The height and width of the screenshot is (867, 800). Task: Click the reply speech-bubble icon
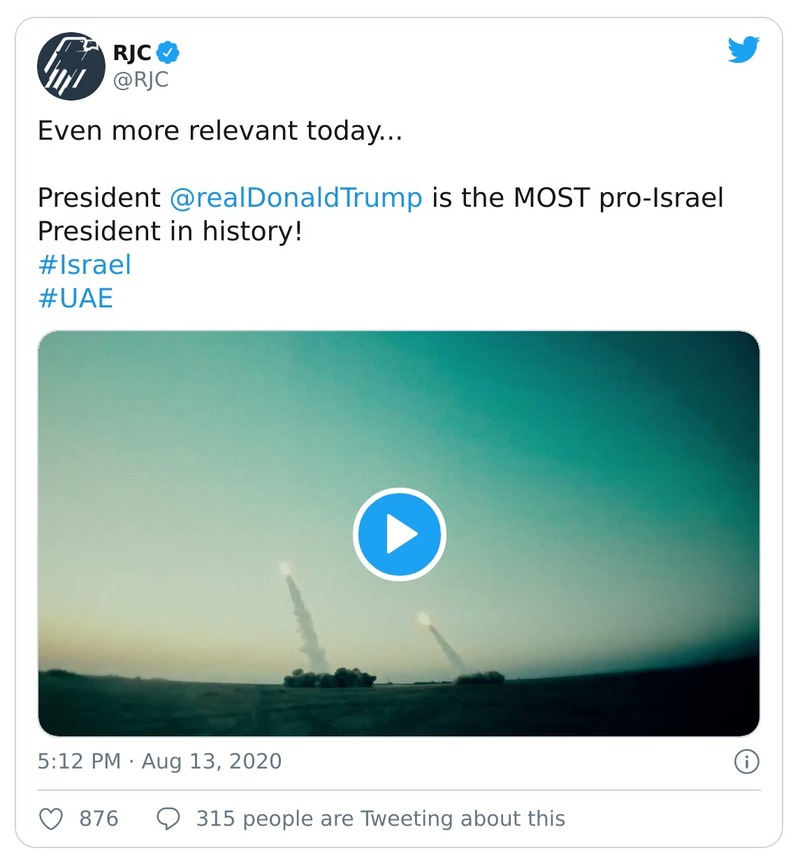pos(167,817)
